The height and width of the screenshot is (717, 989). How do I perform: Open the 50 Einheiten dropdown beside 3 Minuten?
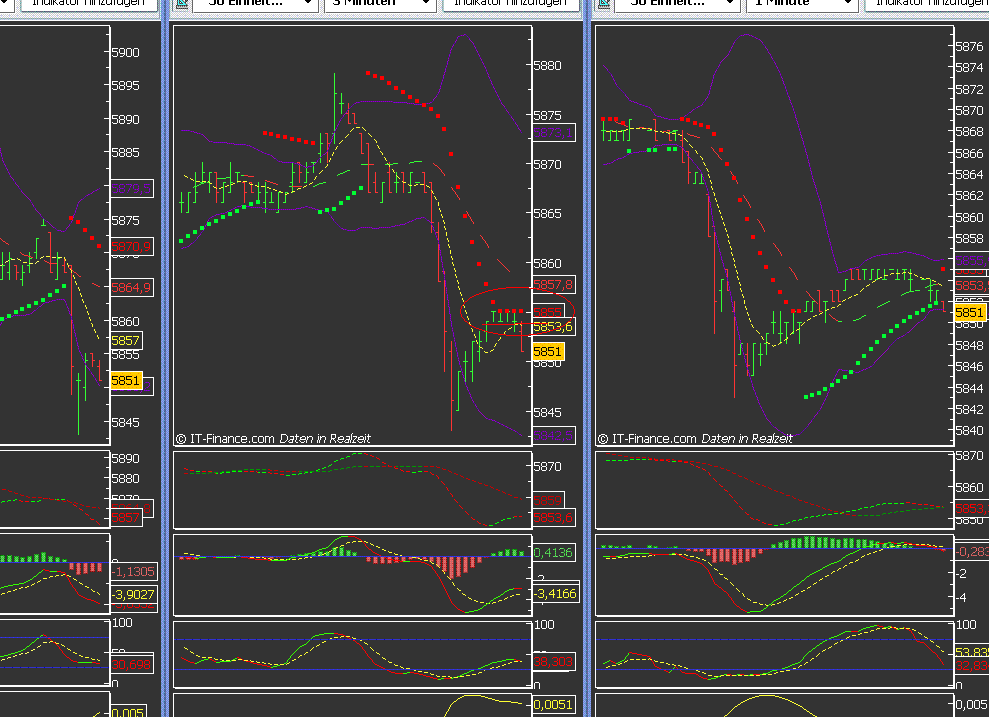[255, 3]
